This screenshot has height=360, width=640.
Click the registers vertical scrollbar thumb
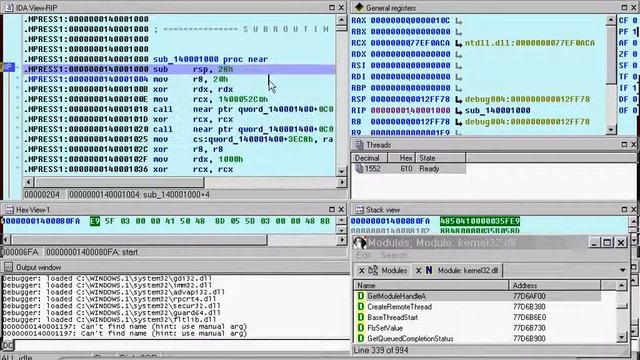coord(611,54)
